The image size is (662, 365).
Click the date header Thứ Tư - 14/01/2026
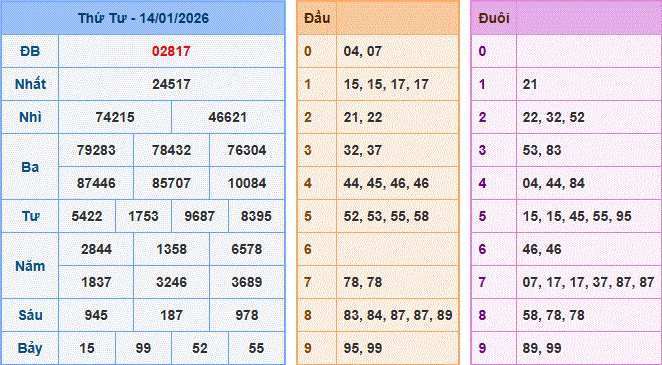coord(143,18)
